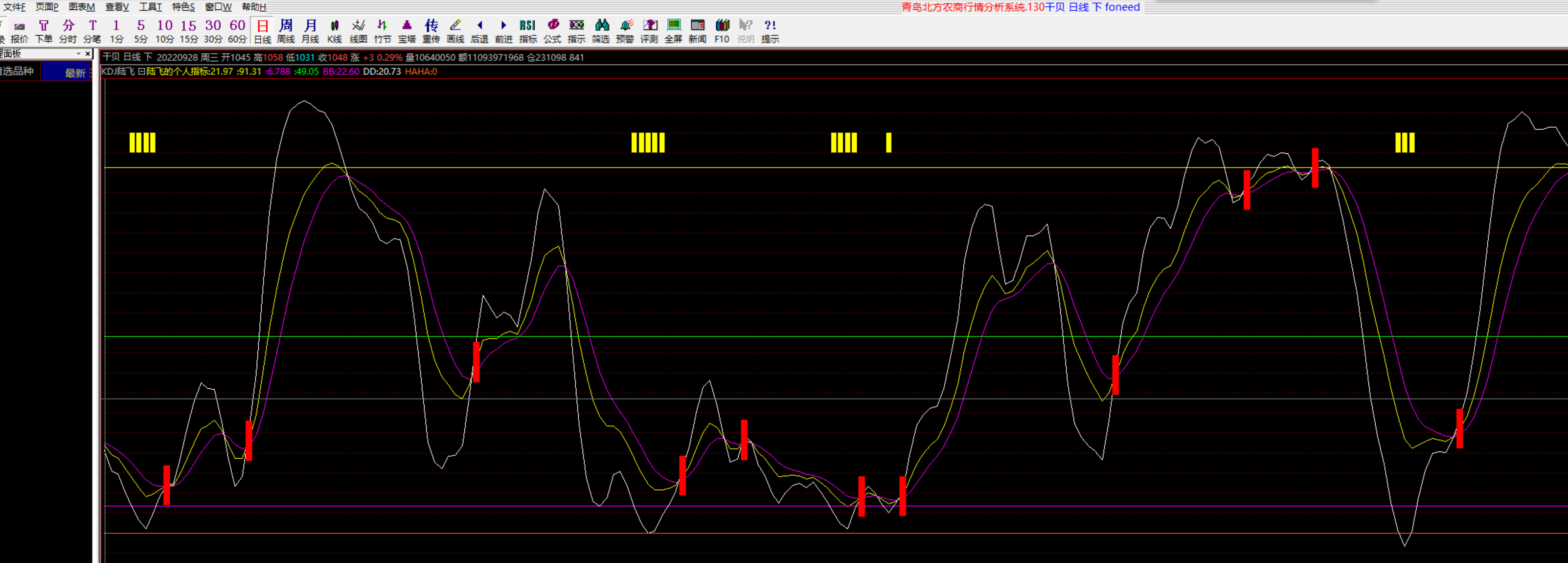This screenshot has height=563, width=1568.
Task: Open the 分笔 tick-by-tick view
Action: click(x=92, y=32)
